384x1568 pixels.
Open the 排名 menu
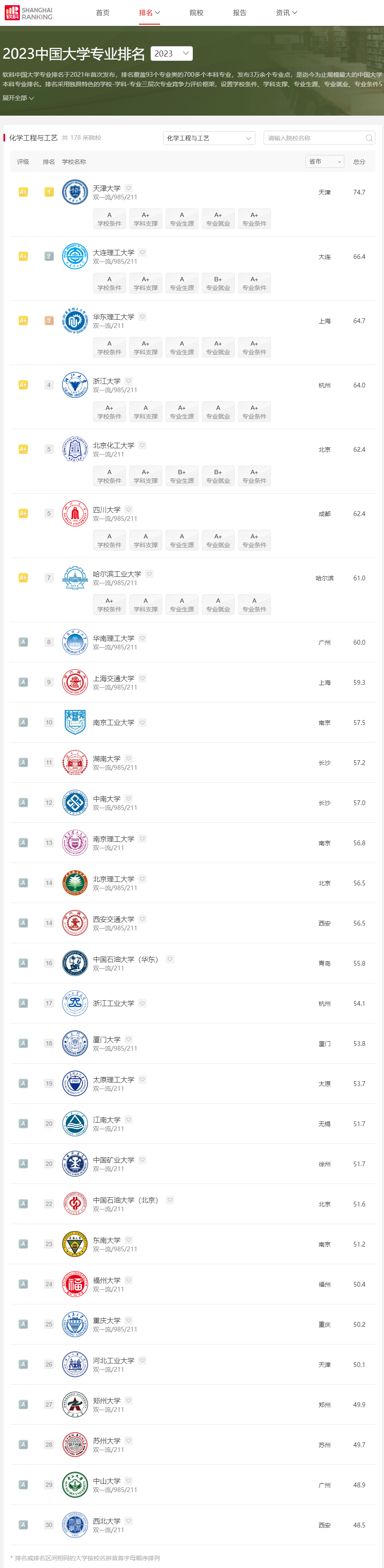149,13
